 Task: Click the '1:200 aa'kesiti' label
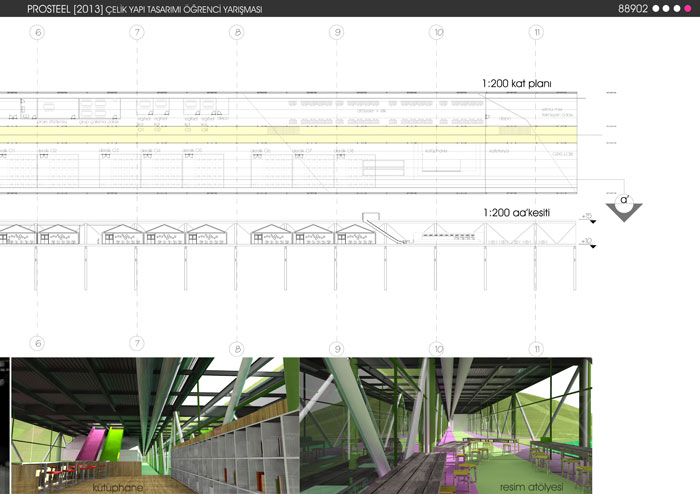click(516, 213)
